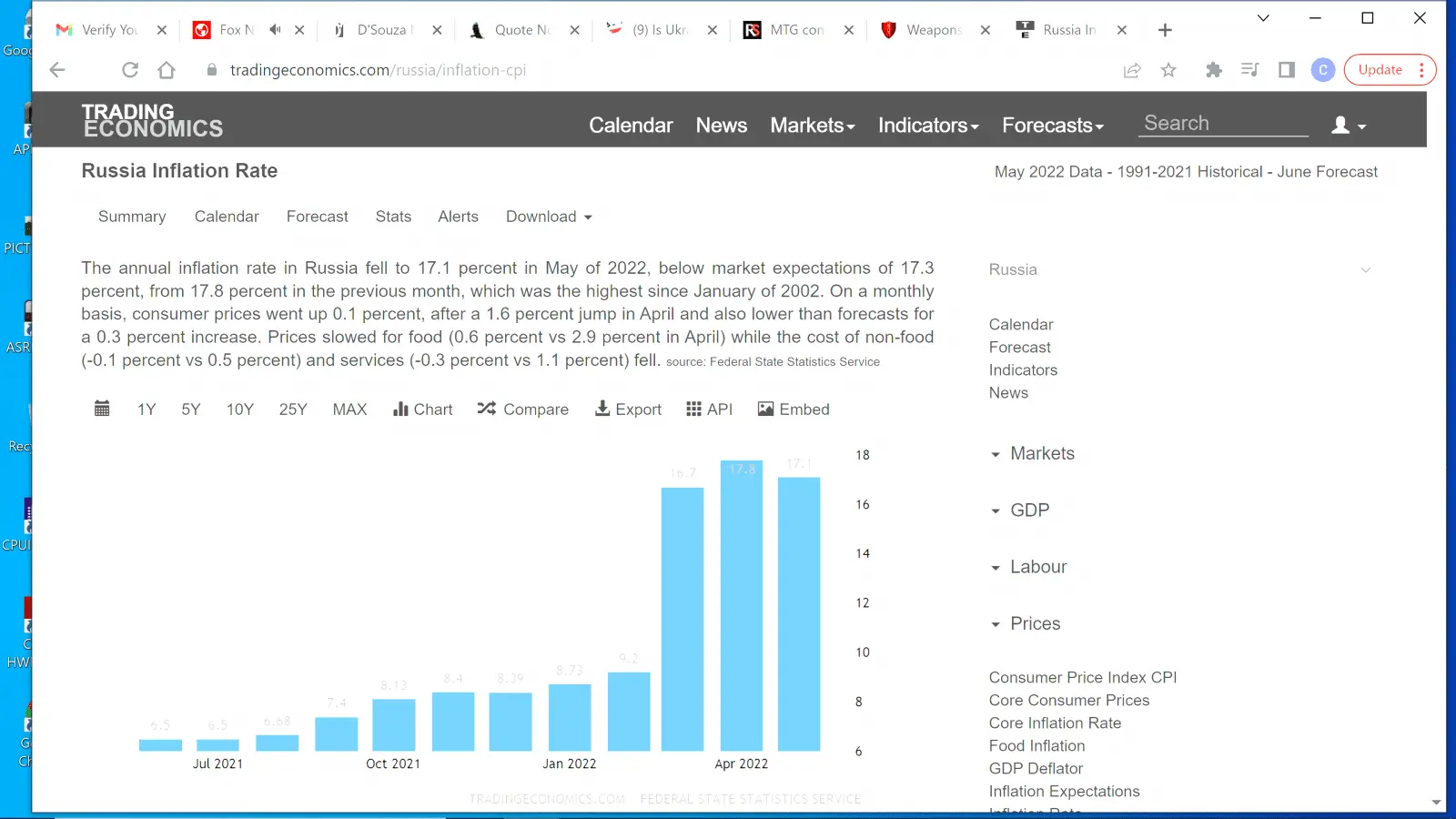
Task: Open the Core Inflation Rate link
Action: 1055,723
